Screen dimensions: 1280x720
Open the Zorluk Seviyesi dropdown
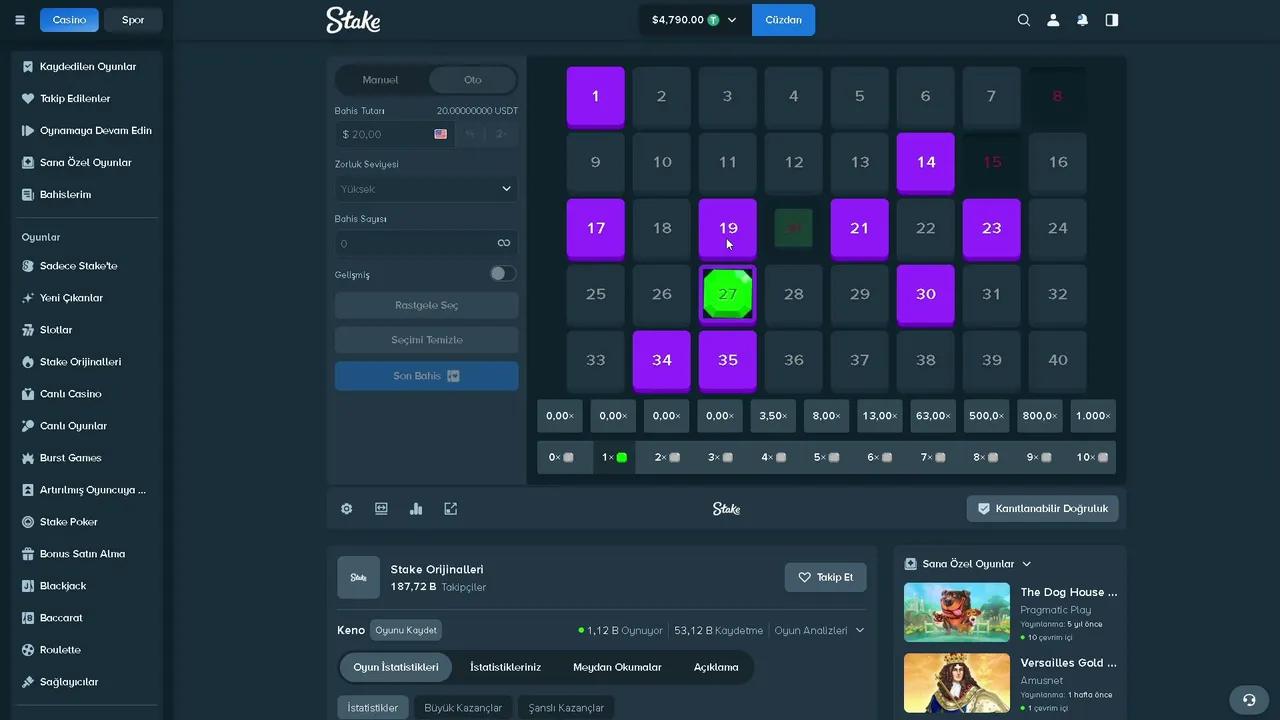427,189
